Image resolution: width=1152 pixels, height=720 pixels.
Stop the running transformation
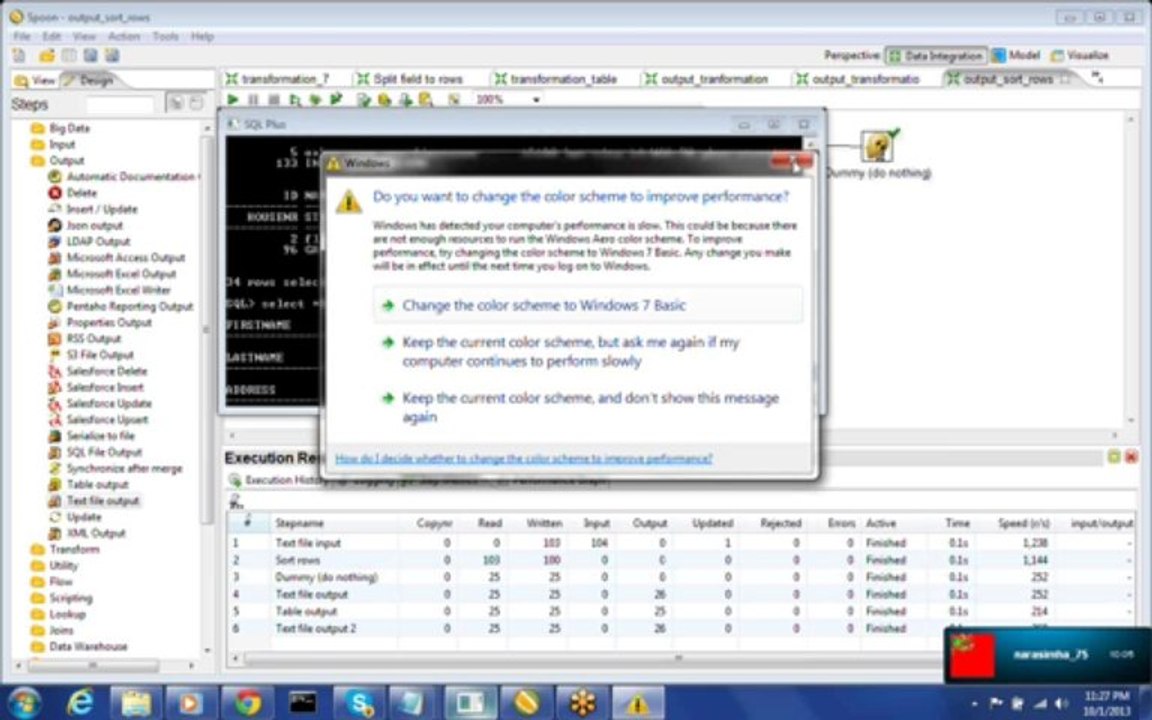[273, 99]
